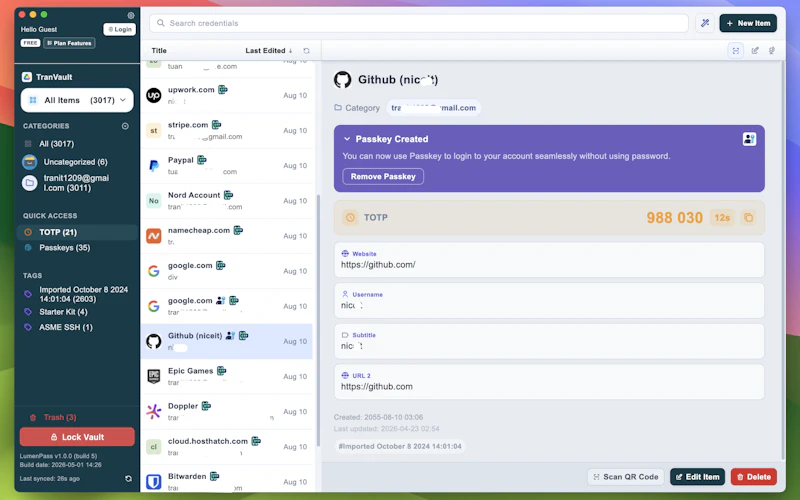Open the All Items (3017) dropdown
800x500 pixels.
click(77, 100)
